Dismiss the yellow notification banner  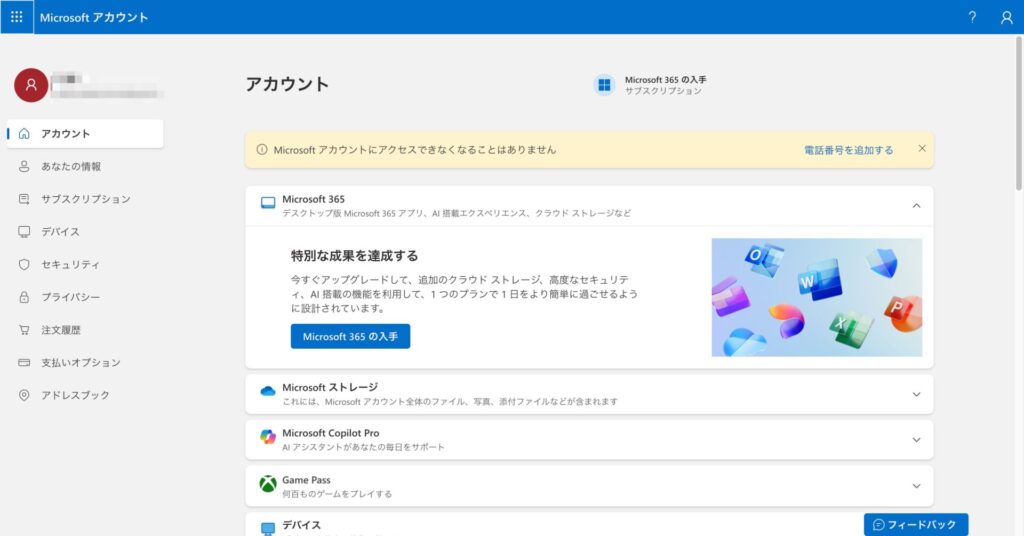(x=922, y=149)
